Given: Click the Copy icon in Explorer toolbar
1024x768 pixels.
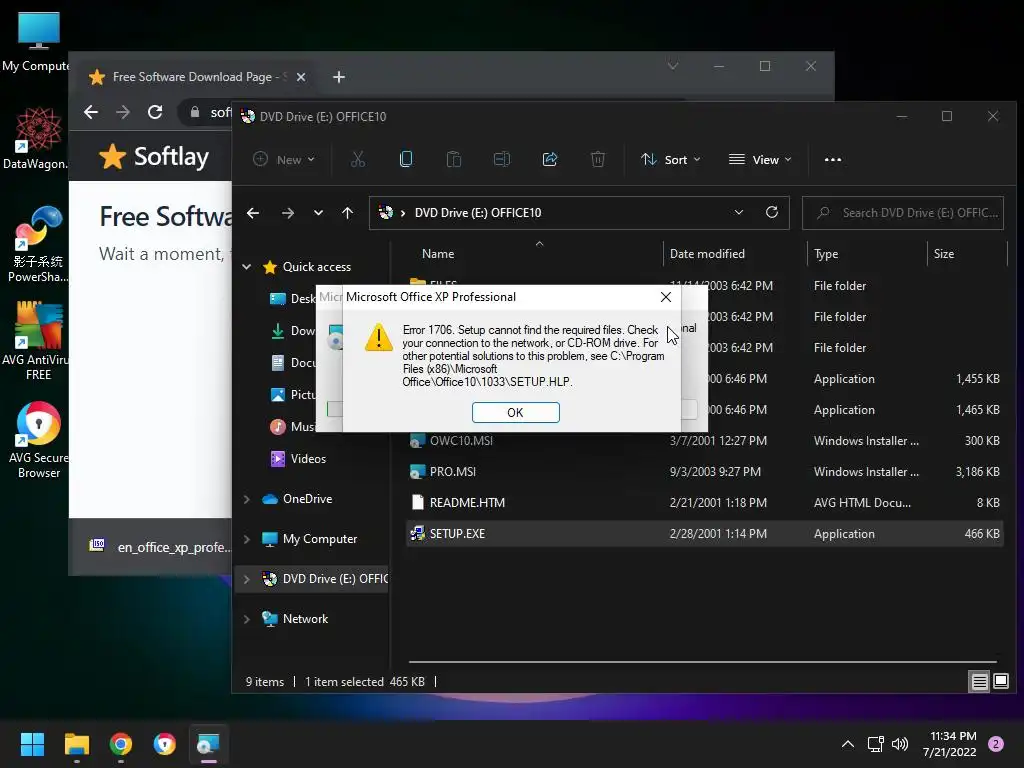Looking at the screenshot, I should point(406,159).
